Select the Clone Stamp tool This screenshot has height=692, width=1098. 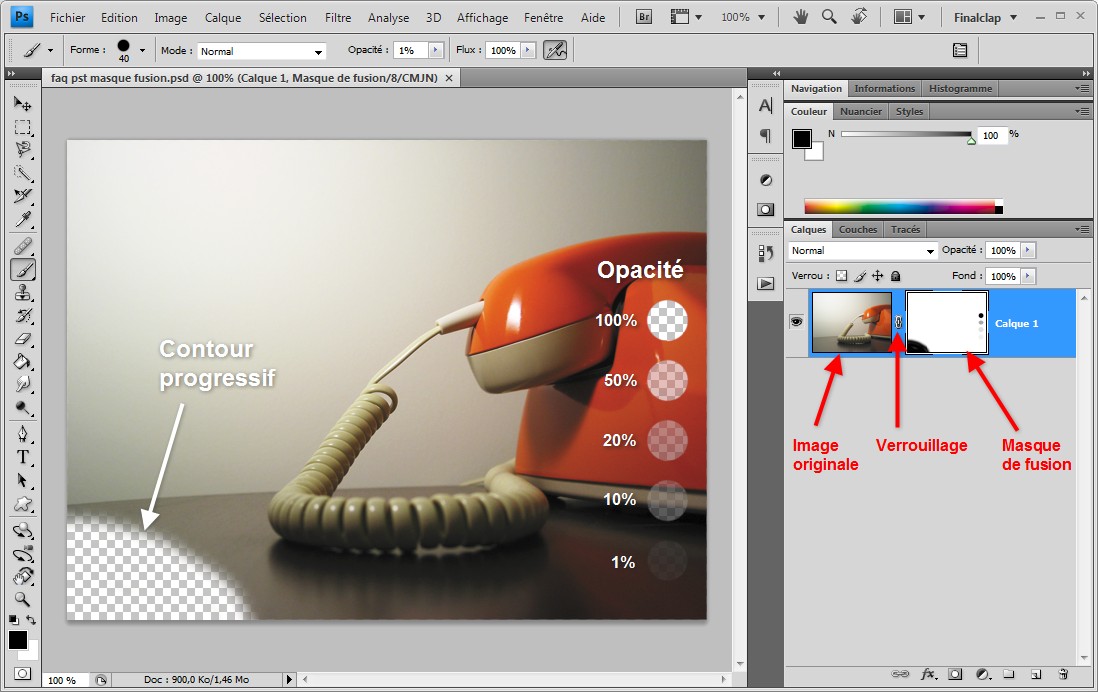pos(22,293)
